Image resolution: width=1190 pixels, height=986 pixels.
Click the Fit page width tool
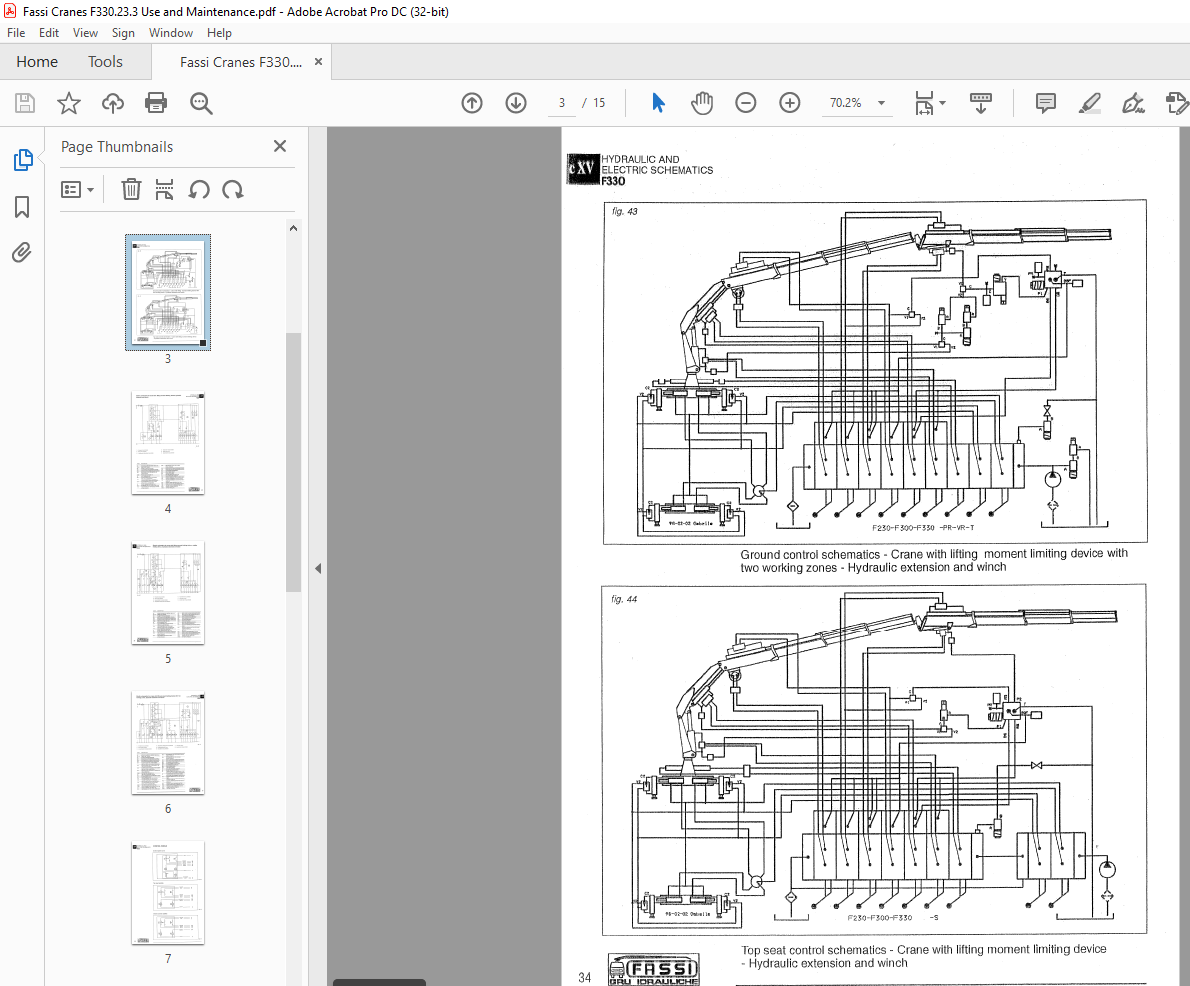(924, 102)
